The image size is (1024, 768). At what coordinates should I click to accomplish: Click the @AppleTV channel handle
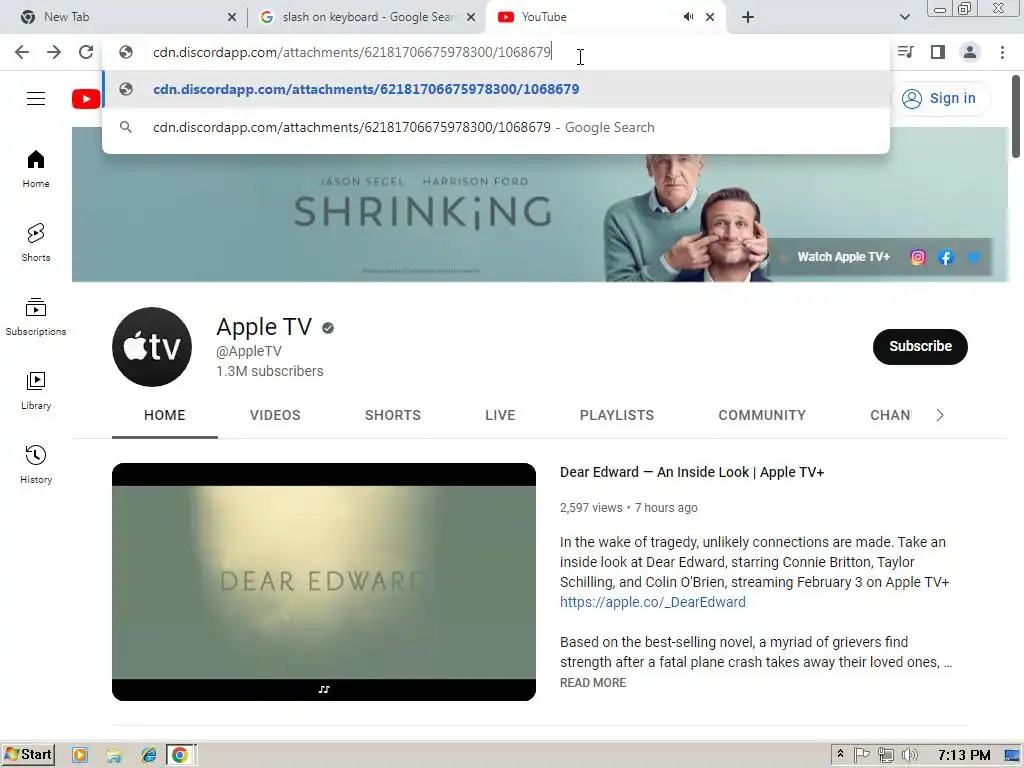pyautogui.click(x=249, y=351)
